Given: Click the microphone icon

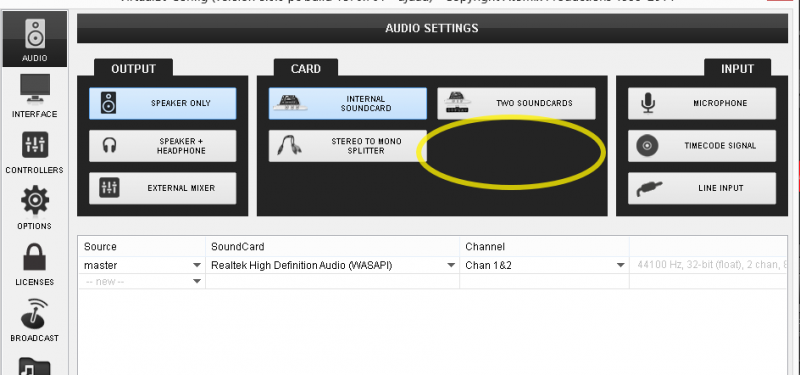Looking at the screenshot, I should [648, 103].
